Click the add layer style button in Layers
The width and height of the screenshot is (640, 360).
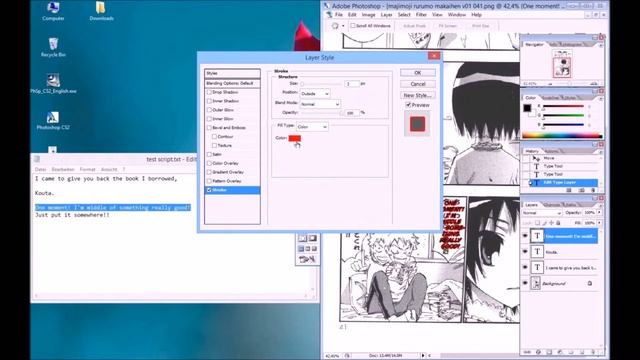pyautogui.click(x=538, y=352)
